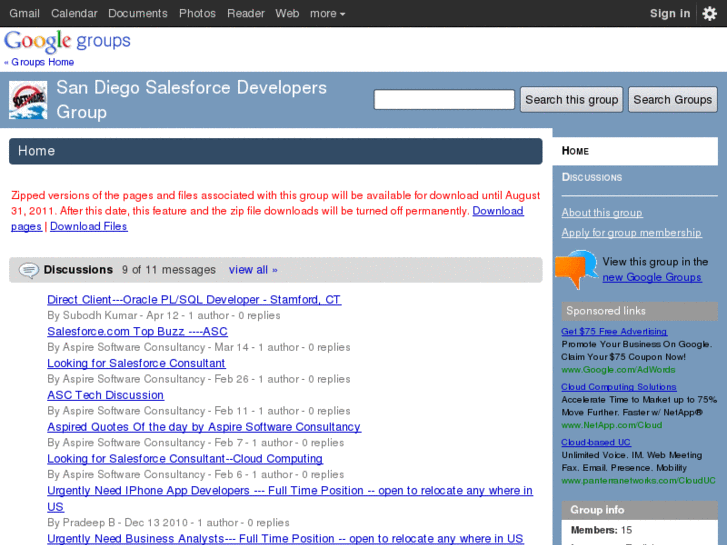Open Salesforce.com Top Buzz ASC thread

(x=137, y=331)
